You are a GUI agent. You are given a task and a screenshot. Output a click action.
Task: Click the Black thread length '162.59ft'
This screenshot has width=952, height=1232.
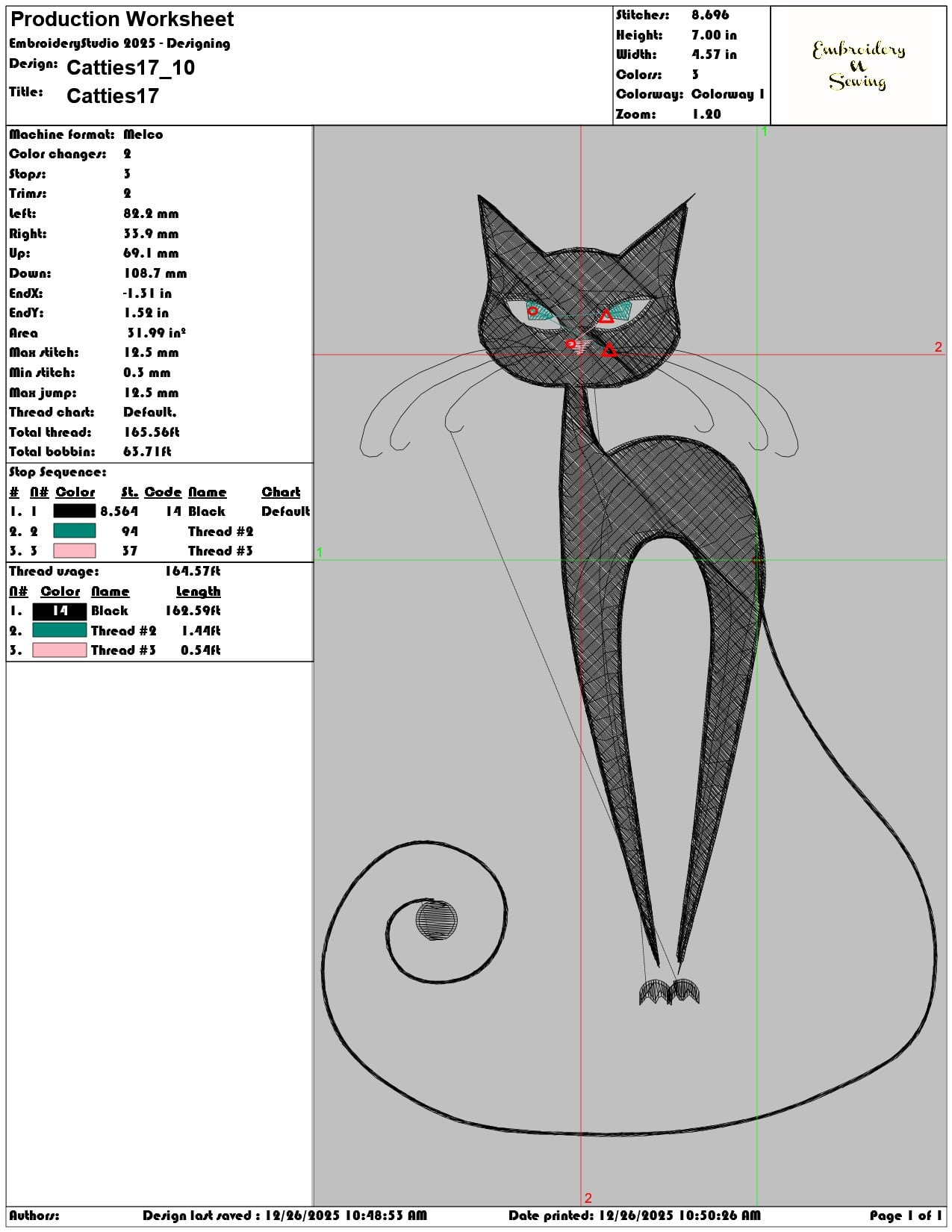pyautogui.click(x=193, y=611)
